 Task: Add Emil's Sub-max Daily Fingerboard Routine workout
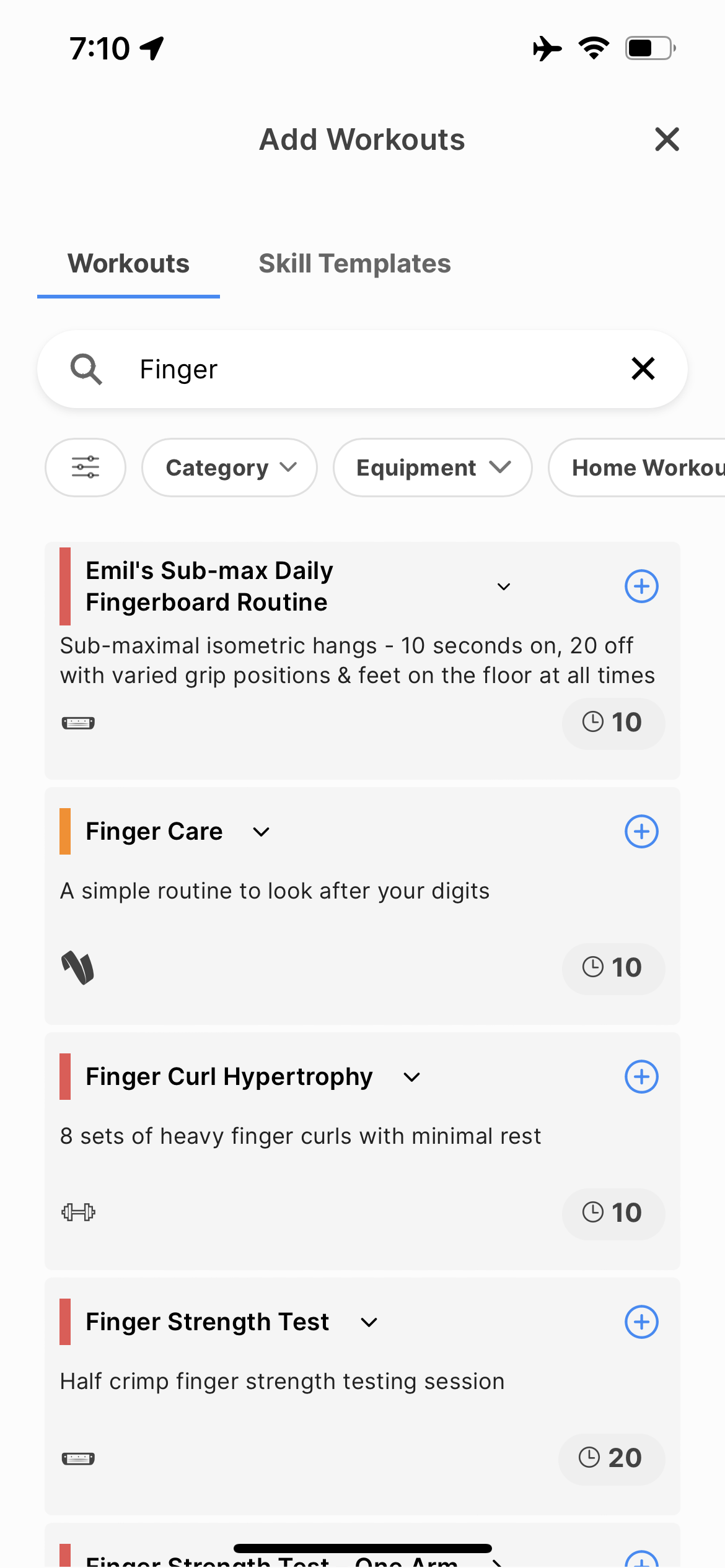[641, 586]
